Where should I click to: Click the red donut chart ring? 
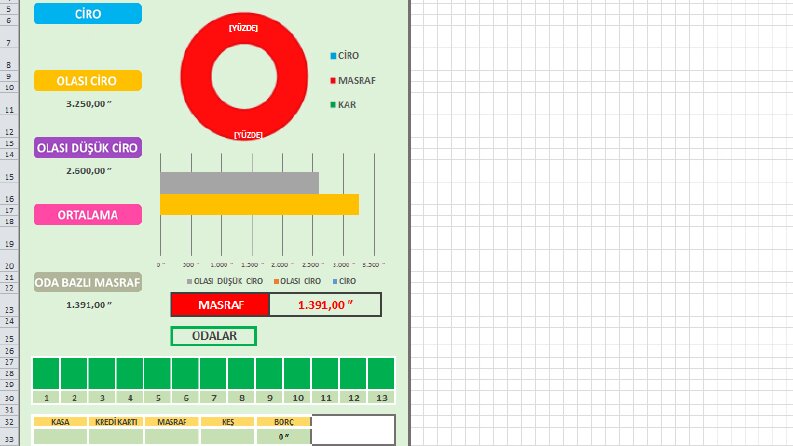[x=197, y=77]
